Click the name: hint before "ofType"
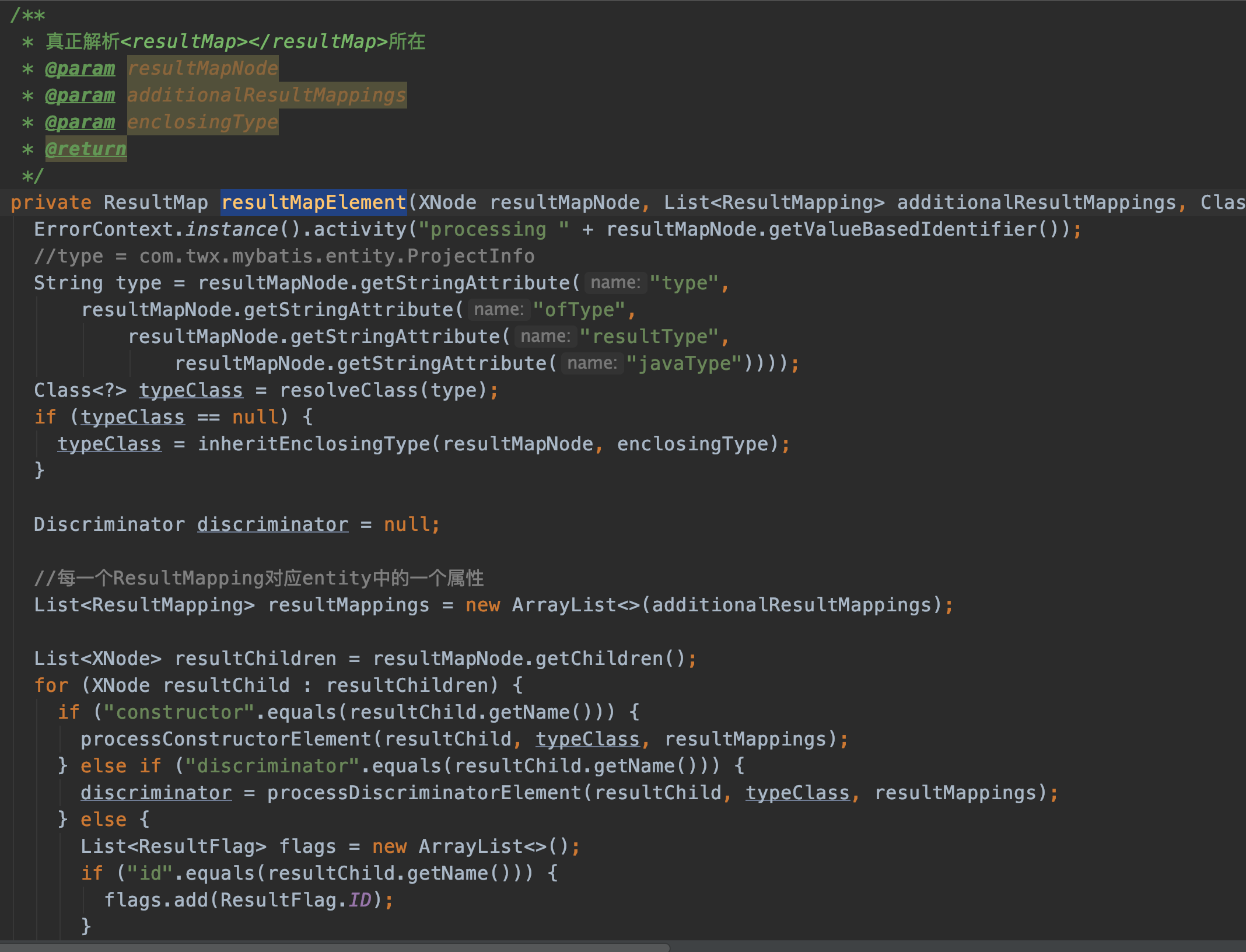The height and width of the screenshot is (952, 1246). [498, 310]
